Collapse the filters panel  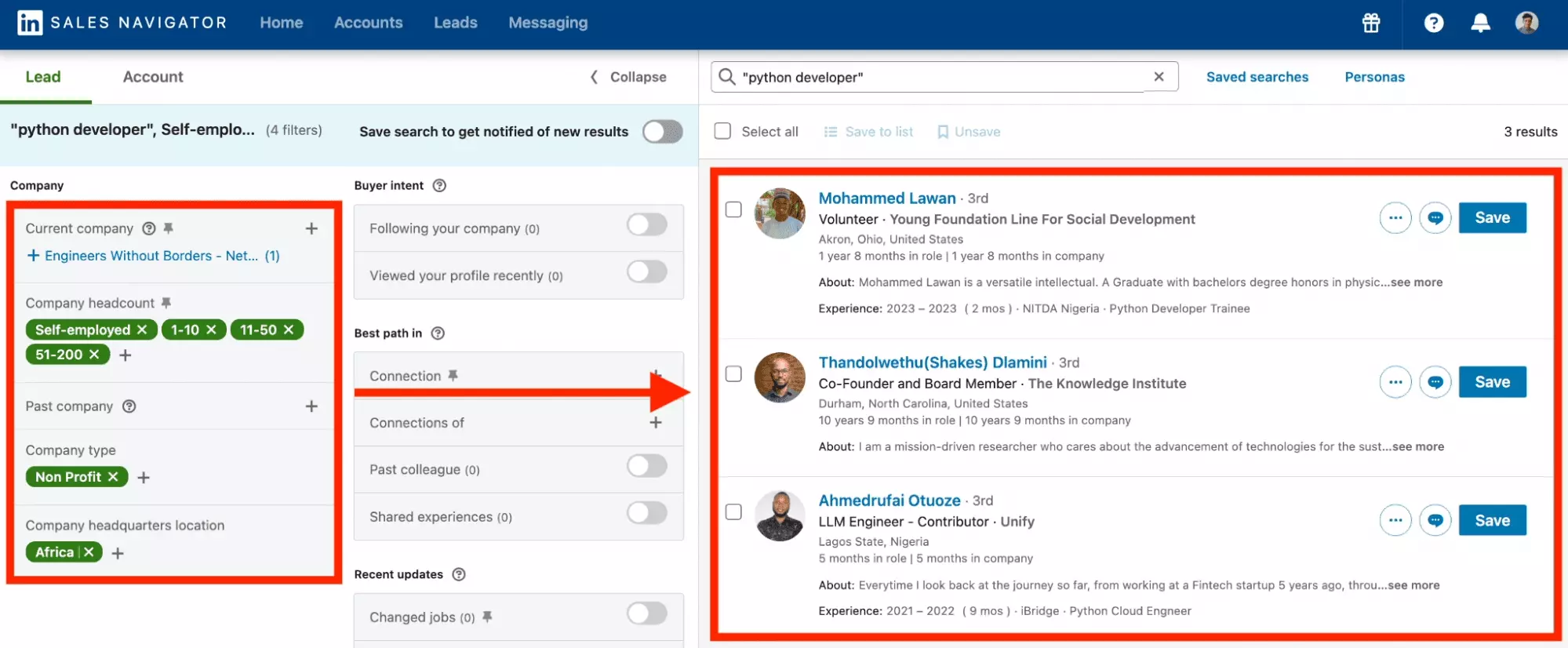628,77
